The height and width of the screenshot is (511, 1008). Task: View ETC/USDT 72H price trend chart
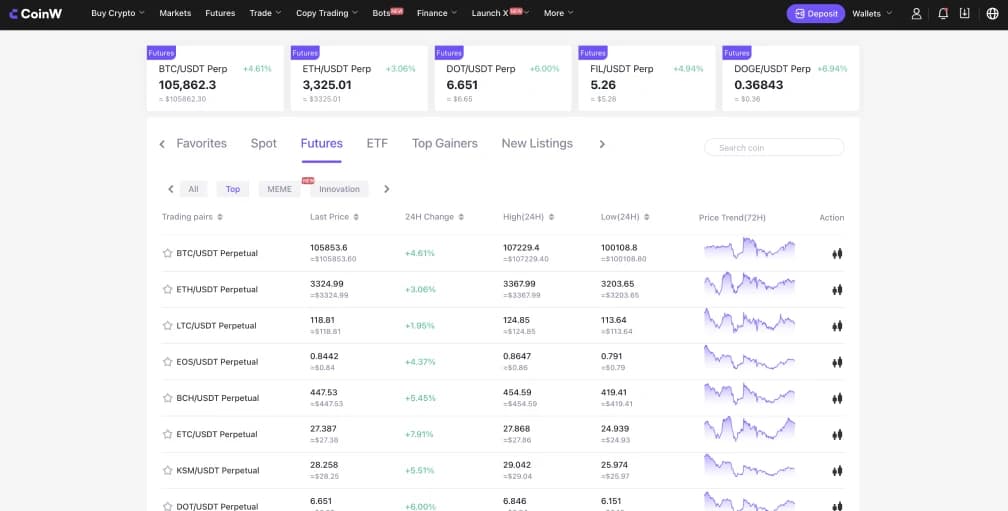tap(750, 429)
